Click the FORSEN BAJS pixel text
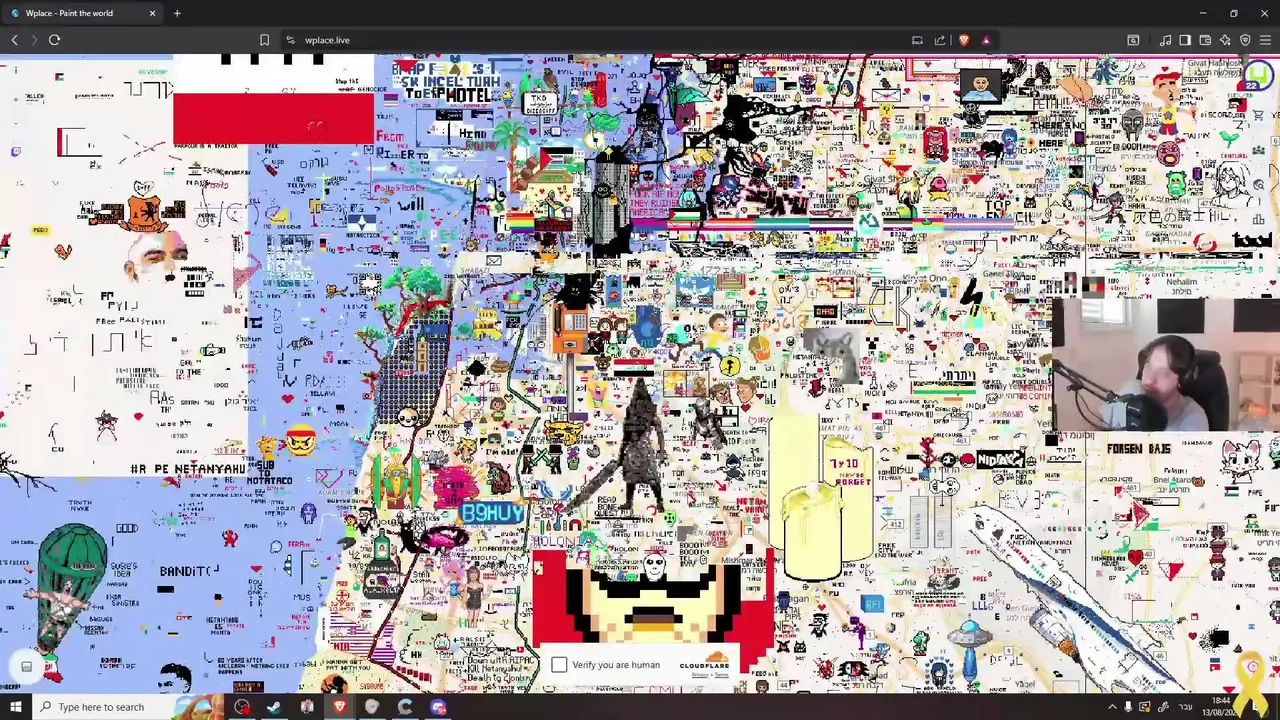 pos(1138,449)
